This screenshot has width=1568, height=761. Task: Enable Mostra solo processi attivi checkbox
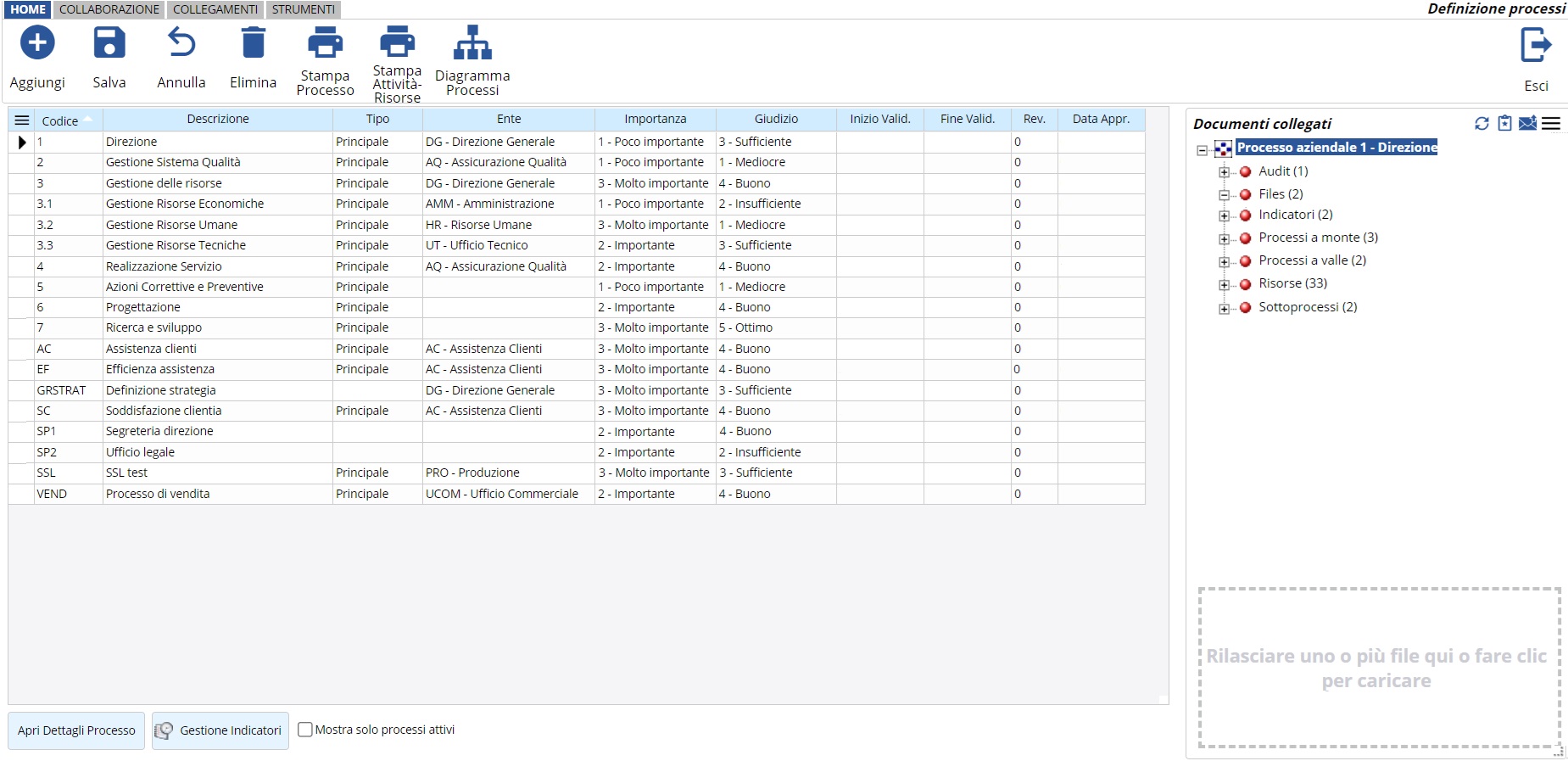click(305, 730)
